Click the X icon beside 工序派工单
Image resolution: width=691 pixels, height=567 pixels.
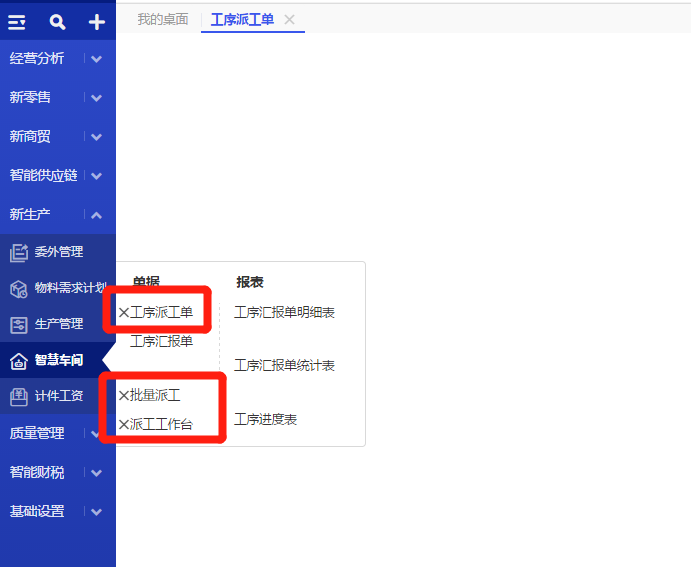[x=124, y=313]
